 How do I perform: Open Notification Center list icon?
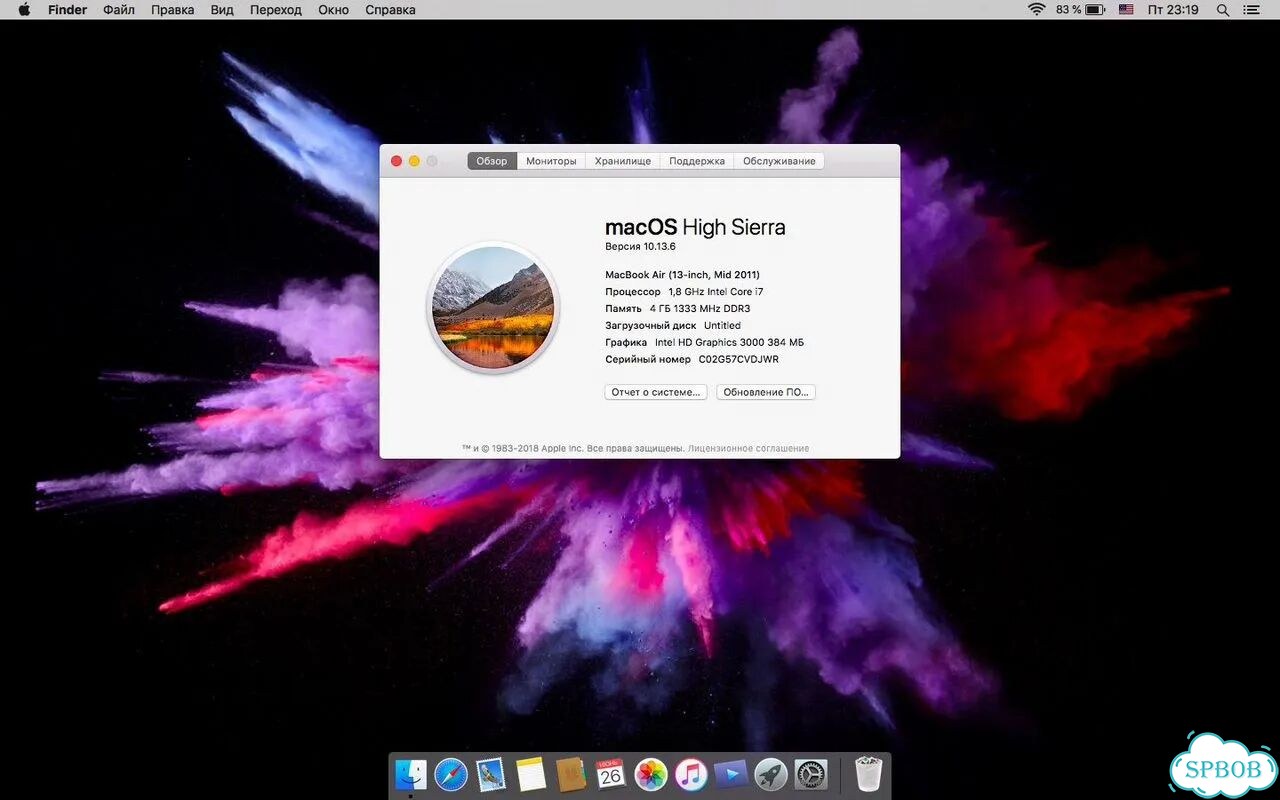pos(1252,9)
